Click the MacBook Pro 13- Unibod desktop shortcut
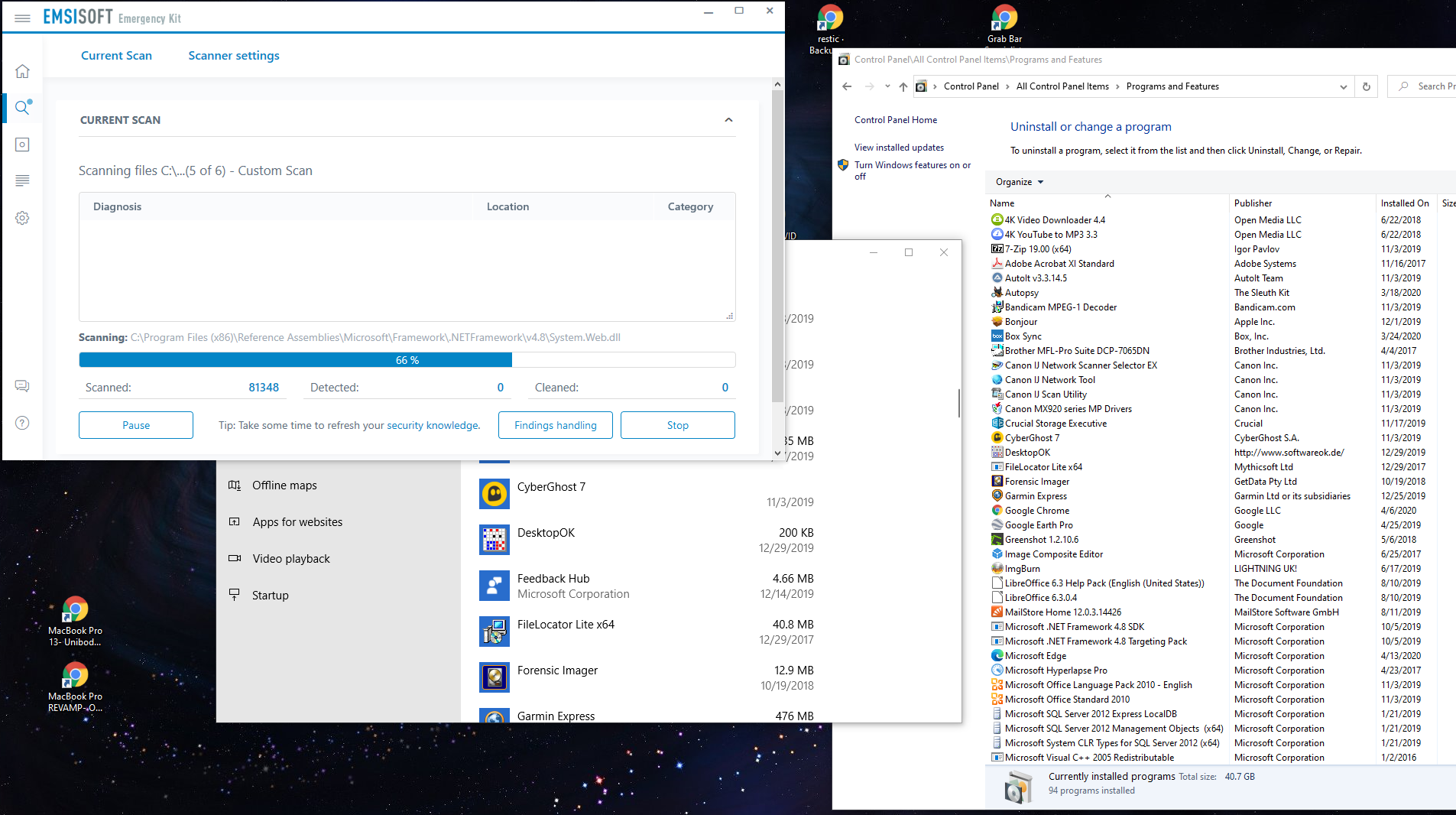The image size is (1456, 815). (75, 621)
